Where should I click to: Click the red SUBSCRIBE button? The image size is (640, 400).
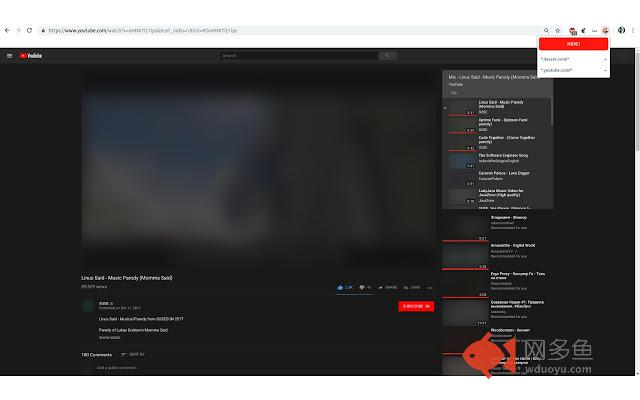tap(416, 306)
